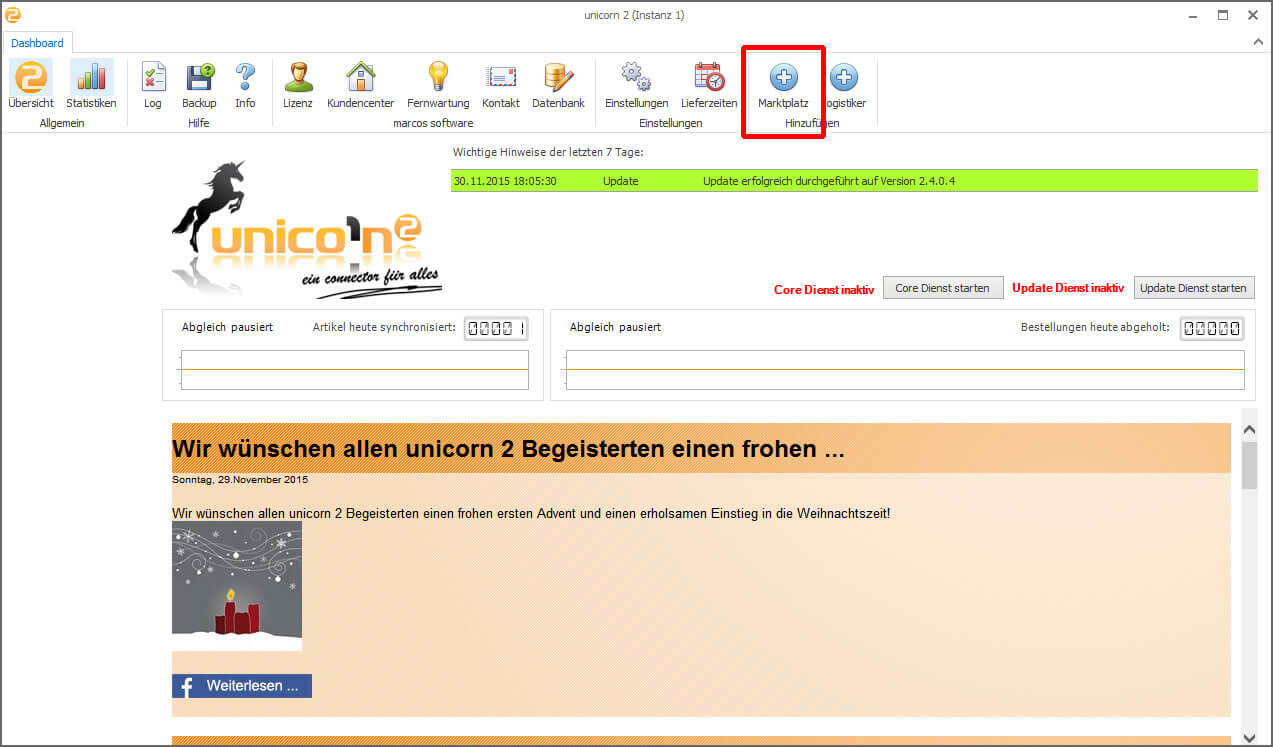The width and height of the screenshot is (1273, 747).
Task: Click the Core Dienst starten button
Action: pos(942,288)
